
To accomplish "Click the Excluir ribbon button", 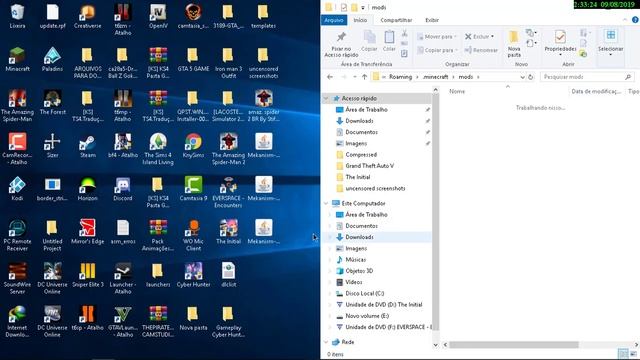I will (480, 37).
